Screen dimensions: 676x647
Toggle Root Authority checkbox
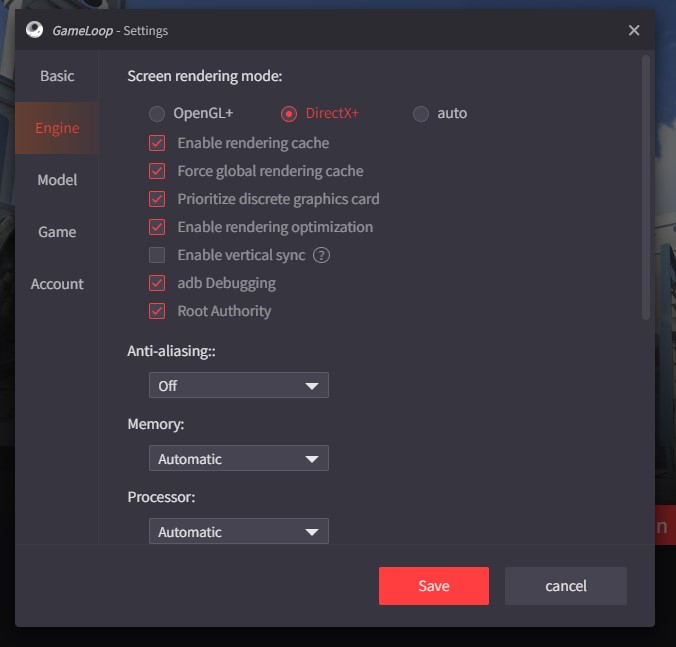pyautogui.click(x=157, y=311)
